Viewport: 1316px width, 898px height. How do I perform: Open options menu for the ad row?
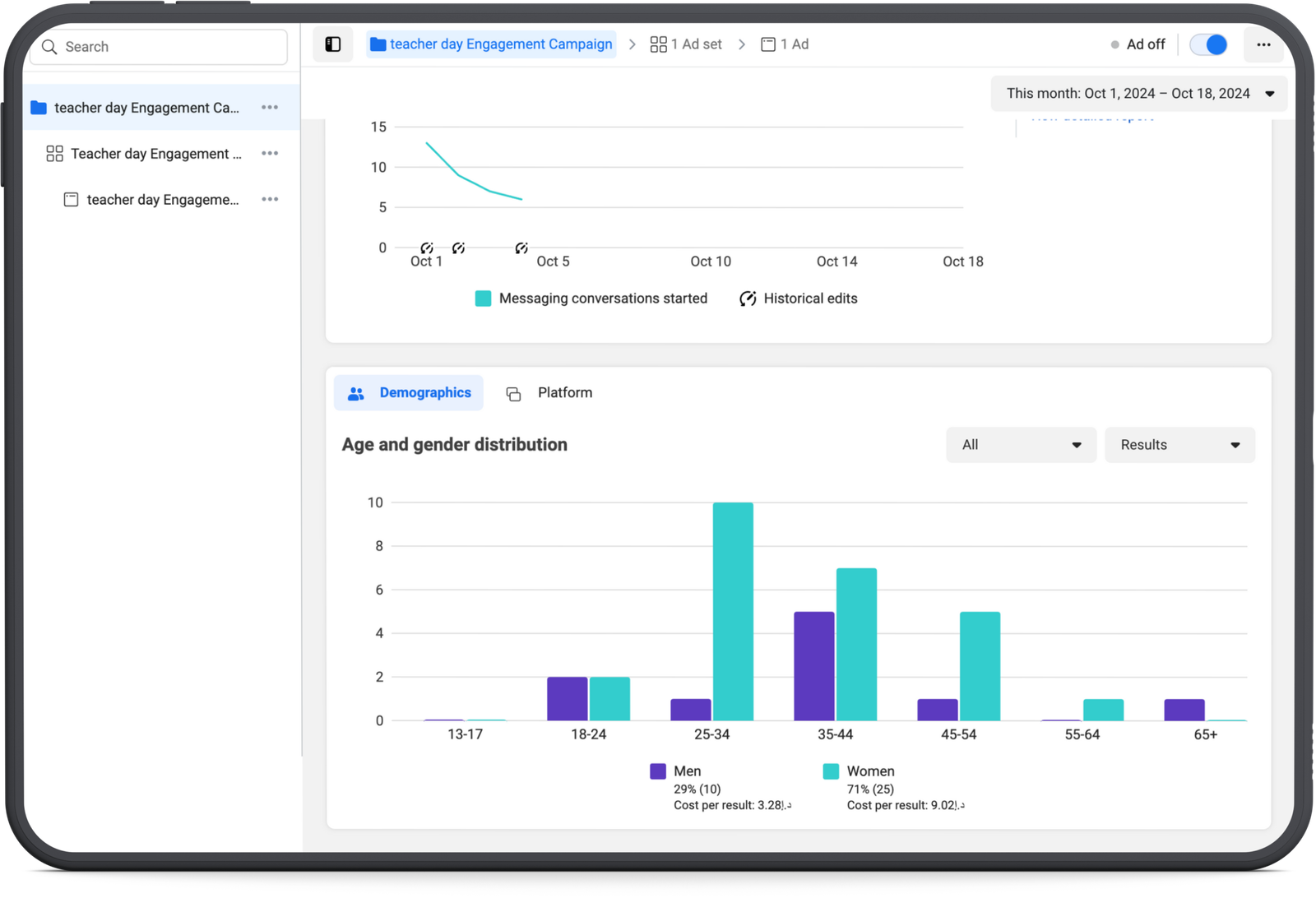click(x=270, y=200)
